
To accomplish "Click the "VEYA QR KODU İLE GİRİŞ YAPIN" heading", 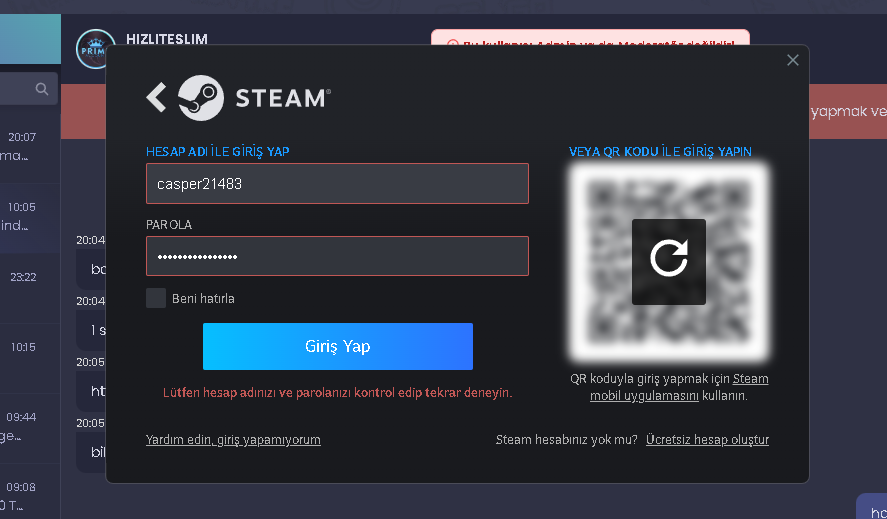I will tap(660, 152).
